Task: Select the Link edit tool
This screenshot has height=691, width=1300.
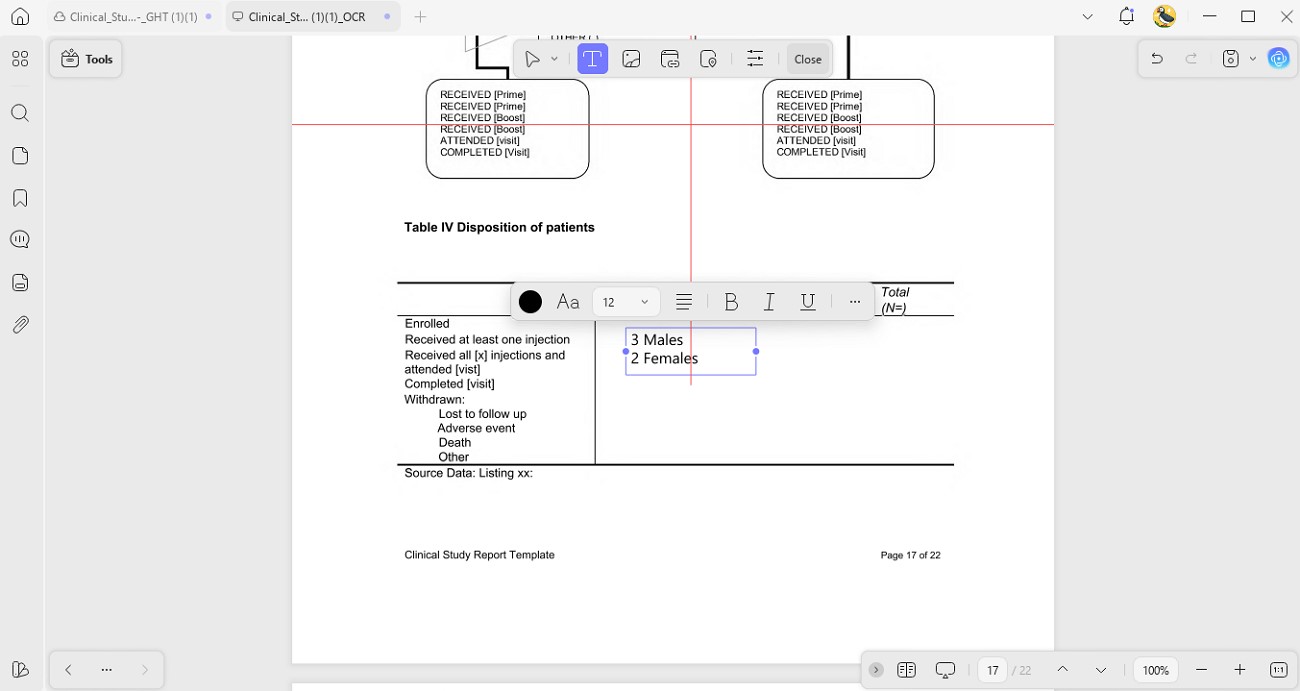Action: (670, 59)
